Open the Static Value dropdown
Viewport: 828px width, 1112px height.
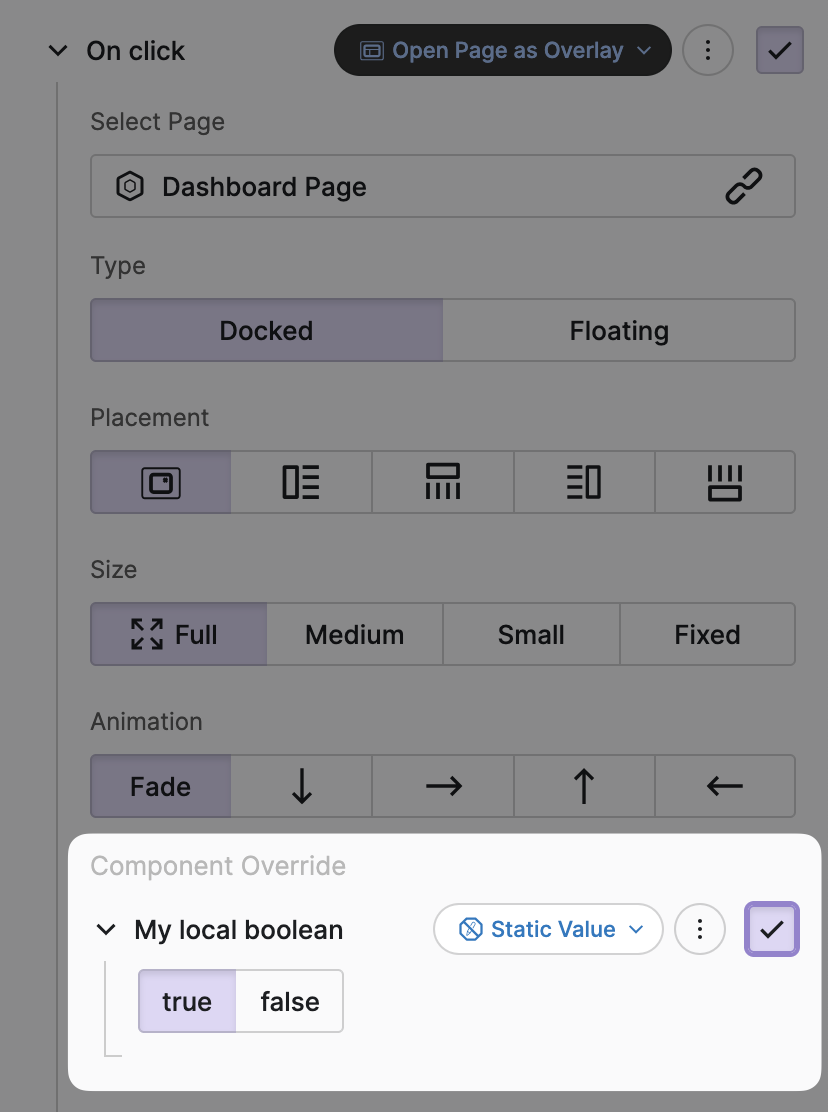(x=548, y=930)
